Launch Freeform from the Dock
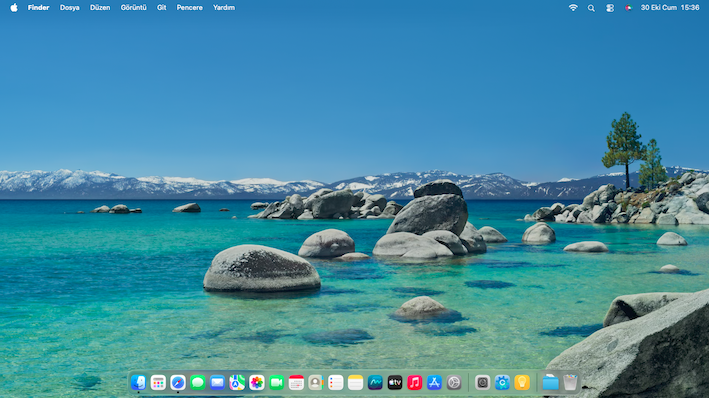The width and height of the screenshot is (709, 398). [375, 383]
